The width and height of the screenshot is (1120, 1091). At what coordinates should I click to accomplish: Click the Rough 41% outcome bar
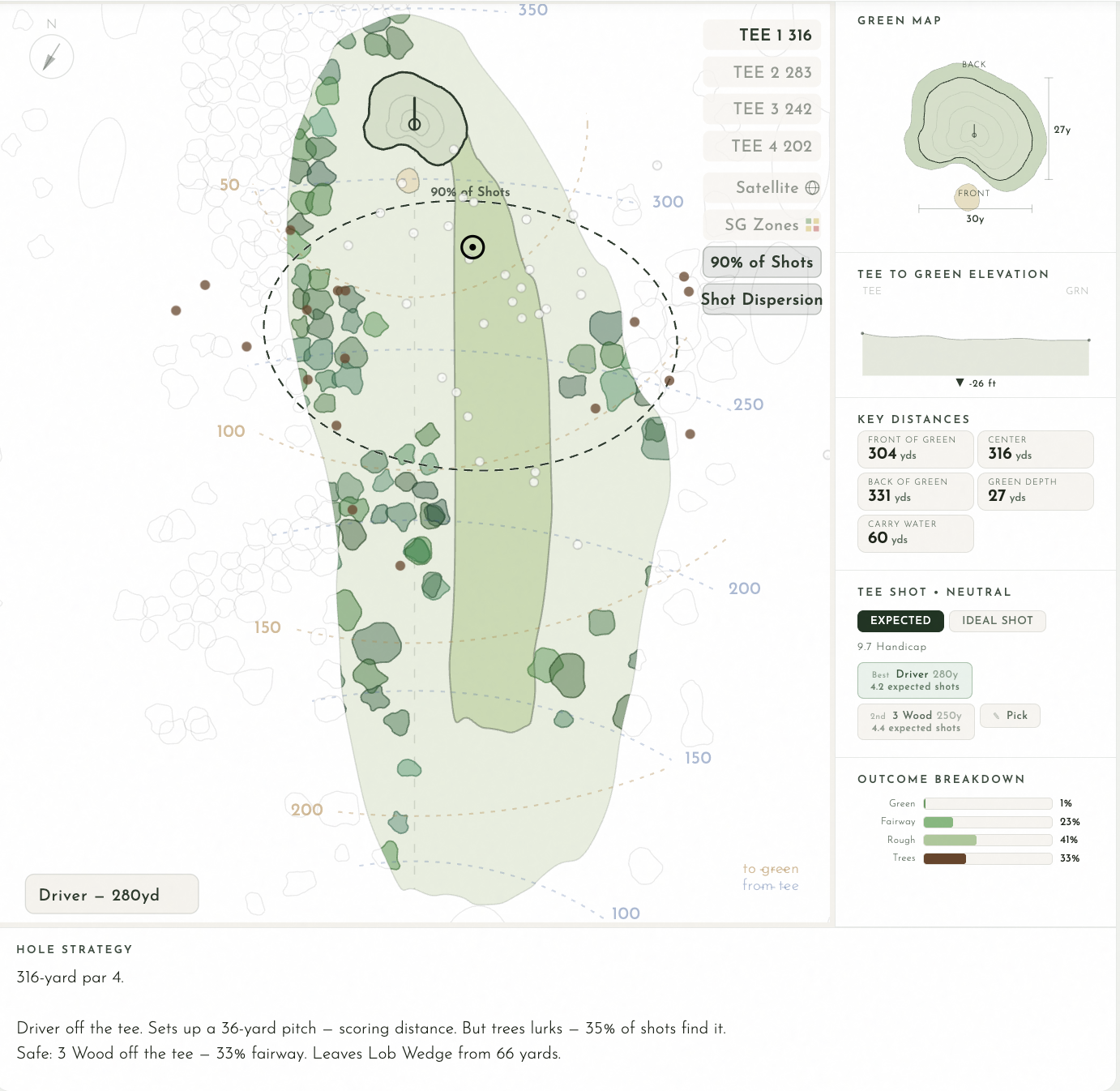pyautogui.click(x=987, y=840)
